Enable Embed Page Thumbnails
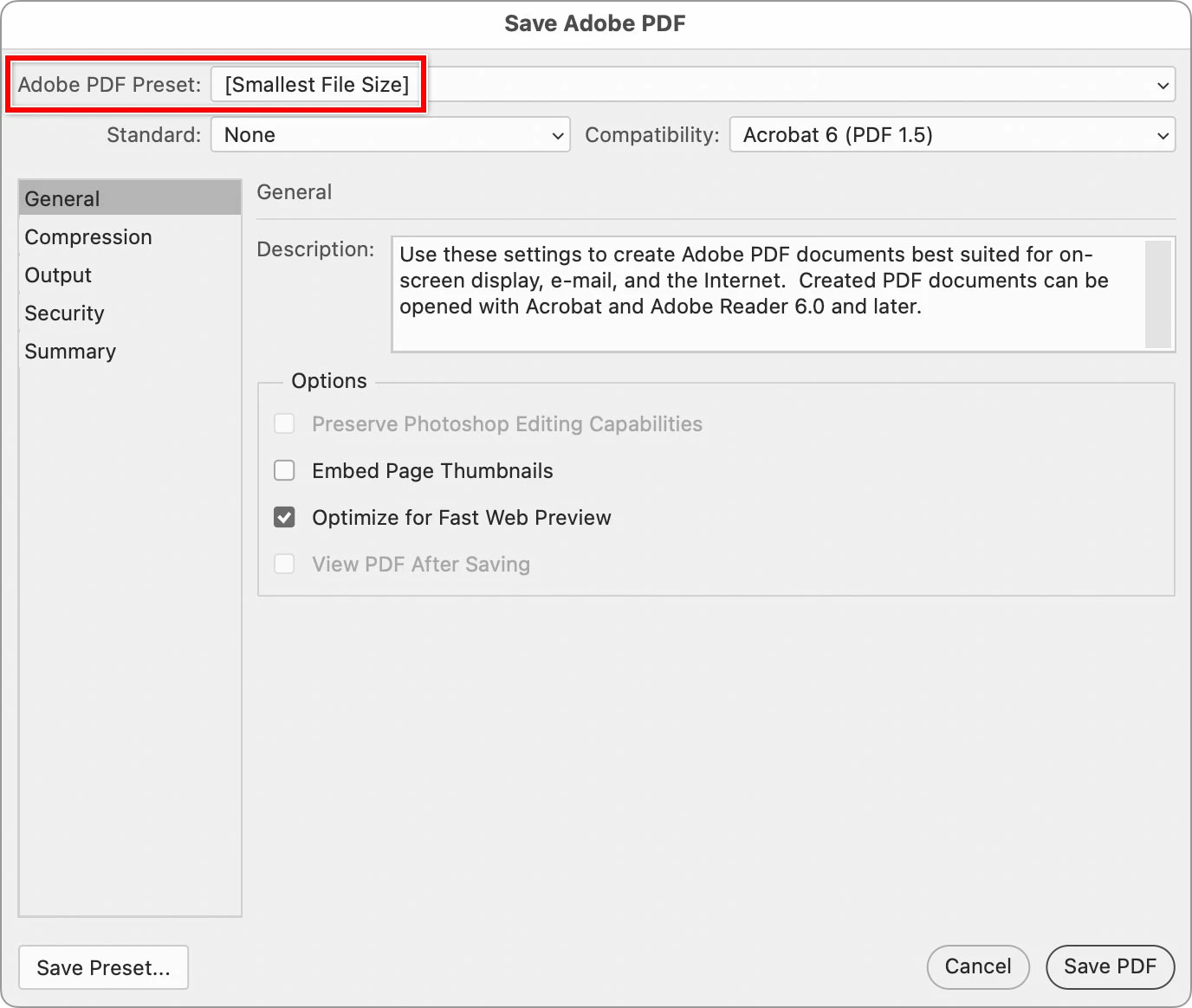Screen dimensions: 1192x1008 [284, 470]
